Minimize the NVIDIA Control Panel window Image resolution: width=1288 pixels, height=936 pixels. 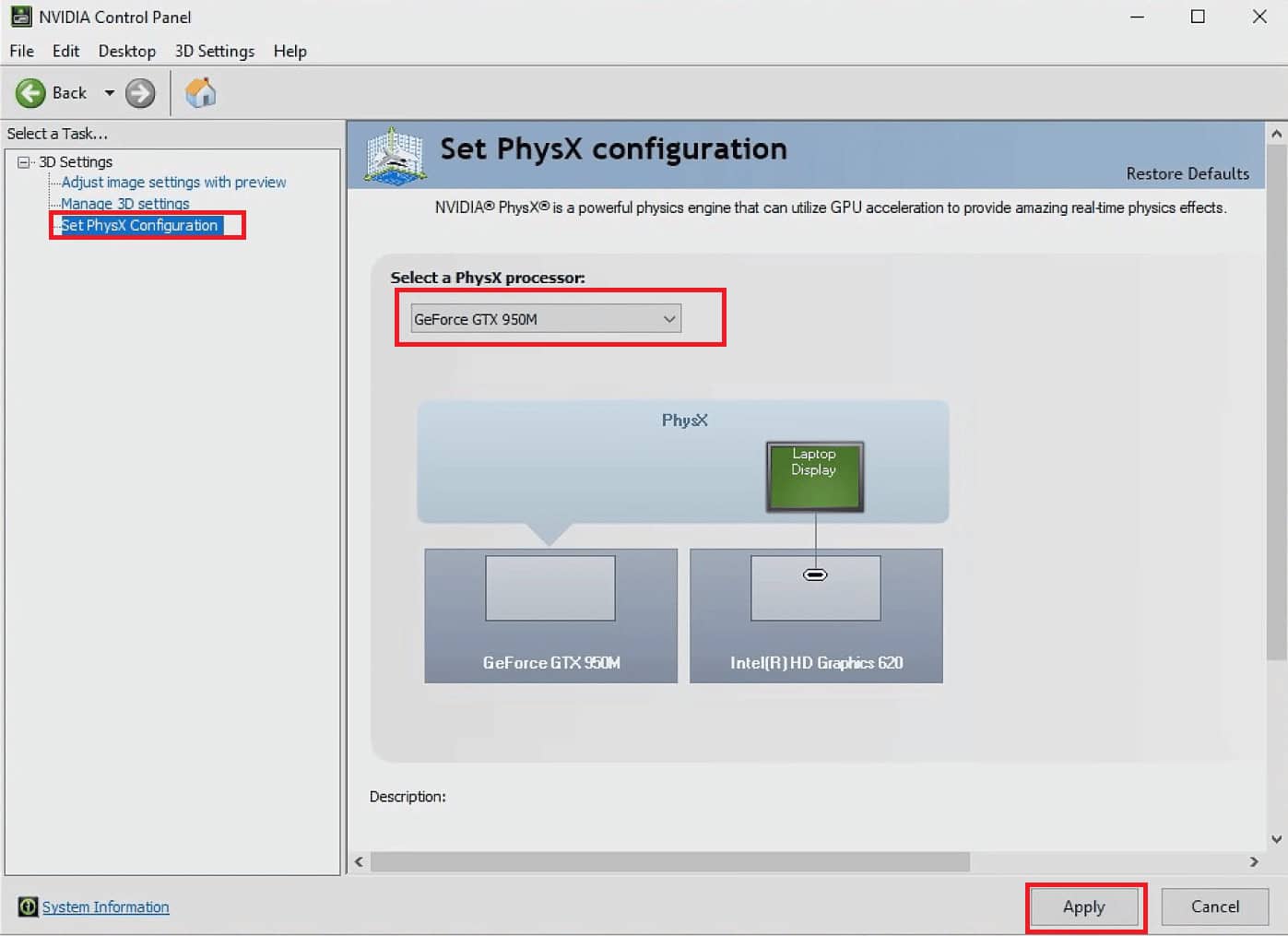pos(1137,17)
